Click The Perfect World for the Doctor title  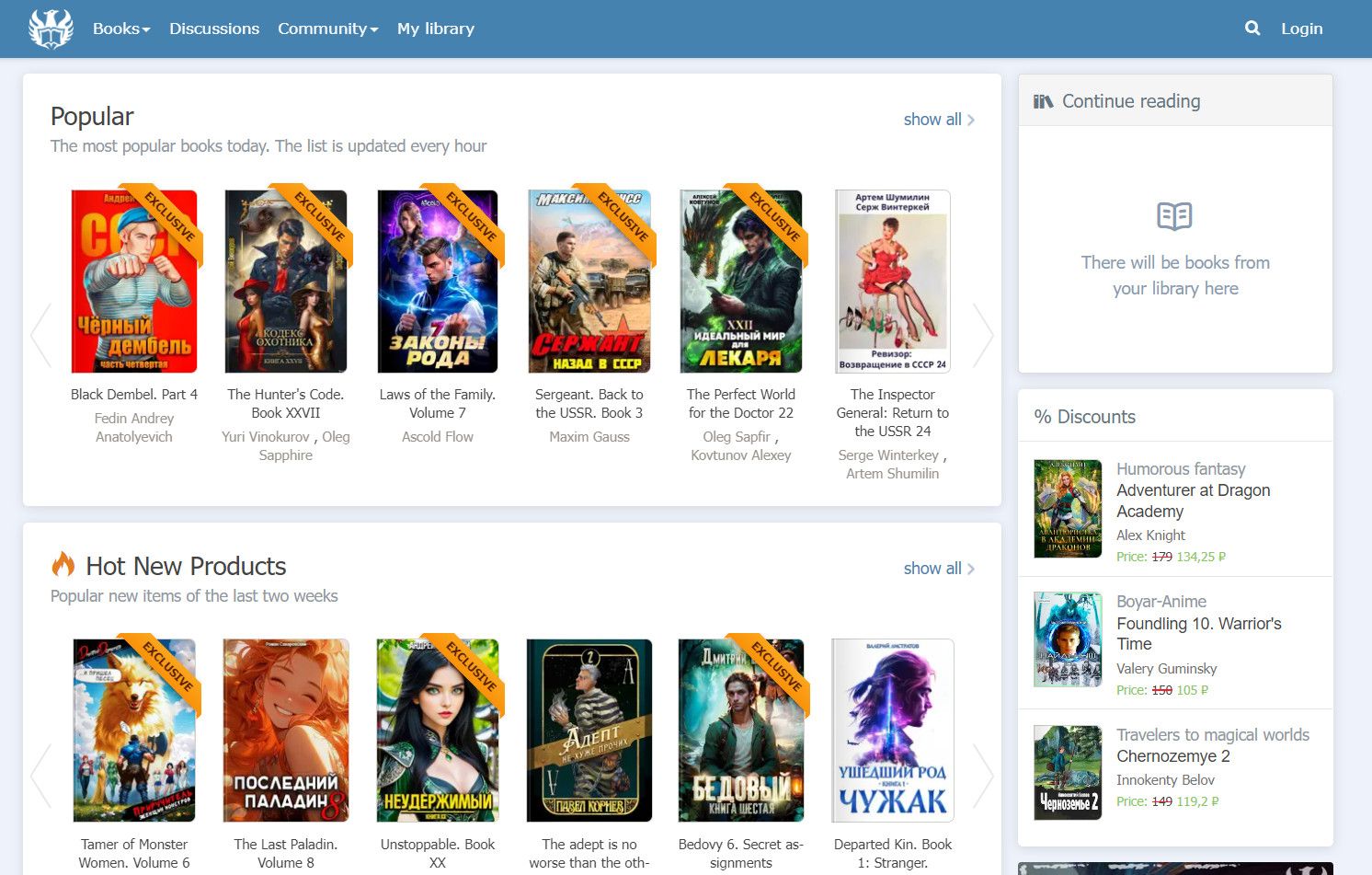click(741, 404)
